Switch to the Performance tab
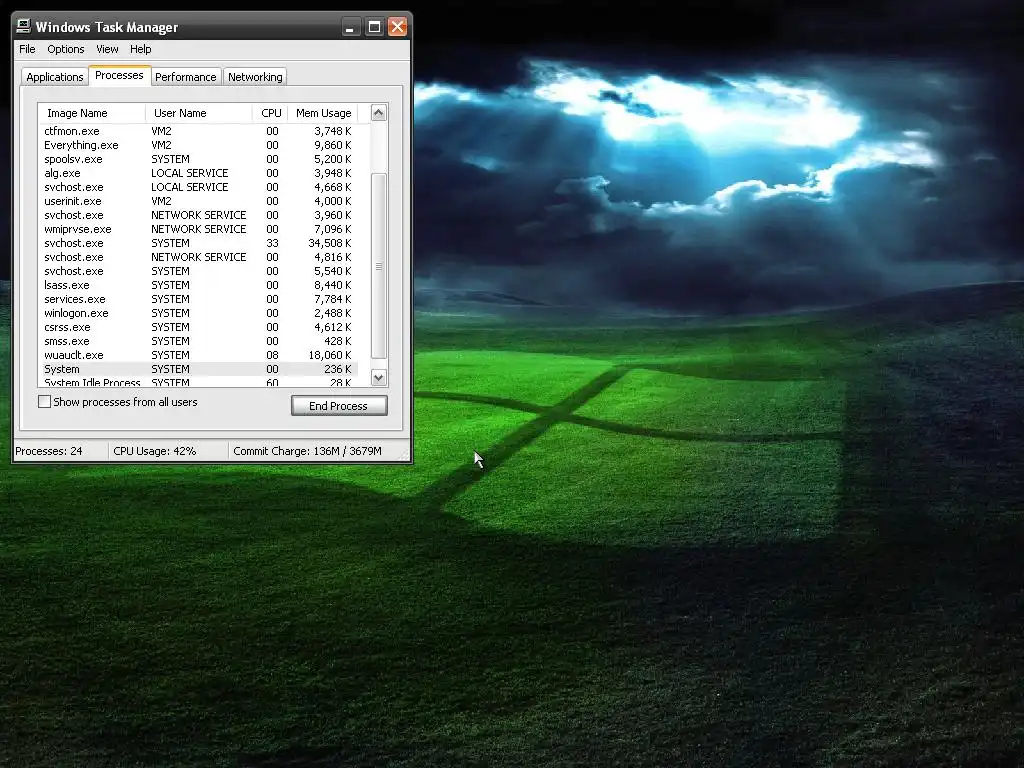The width and height of the screenshot is (1024, 768). pos(185,77)
